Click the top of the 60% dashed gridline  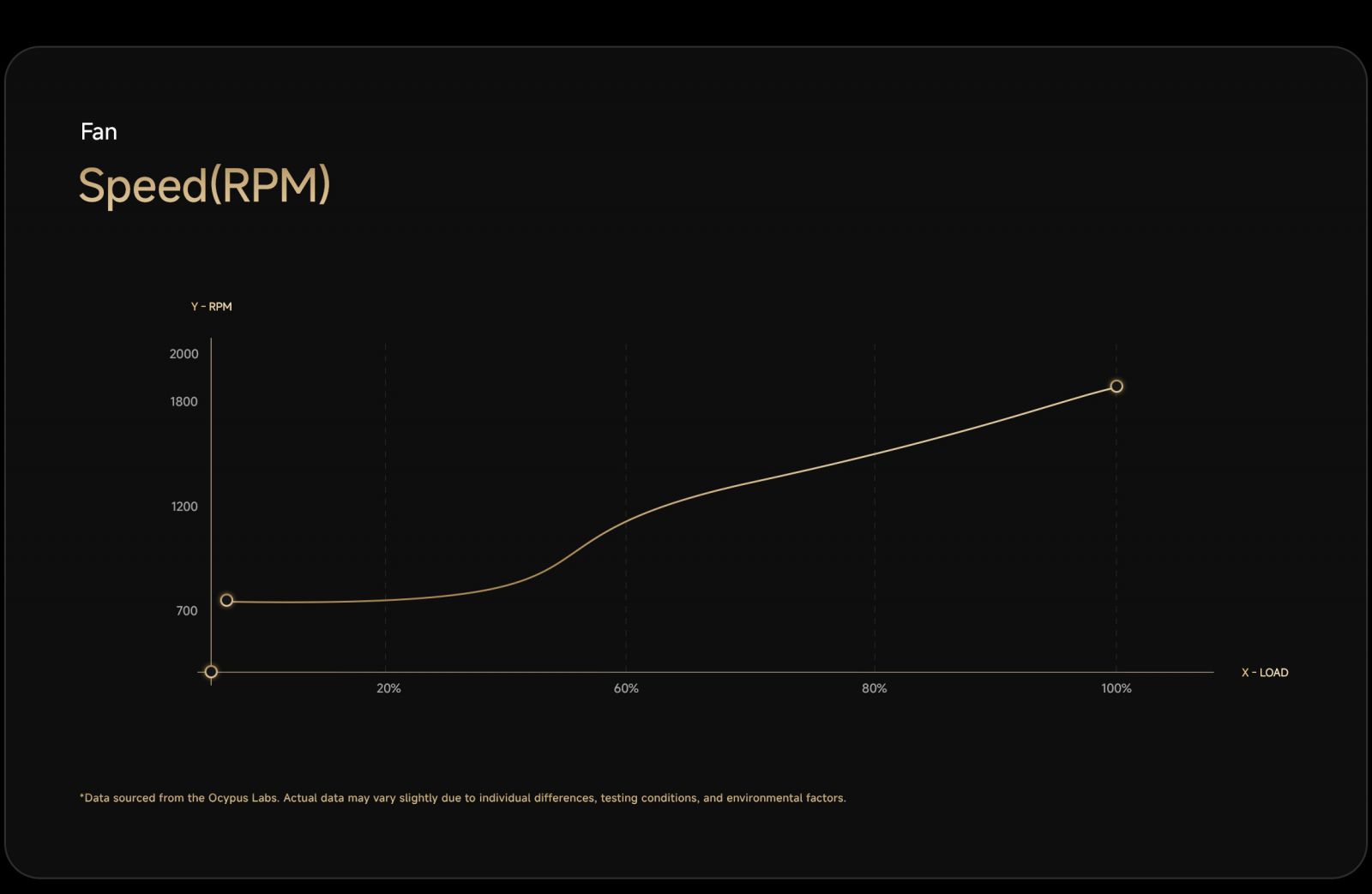[626, 346]
